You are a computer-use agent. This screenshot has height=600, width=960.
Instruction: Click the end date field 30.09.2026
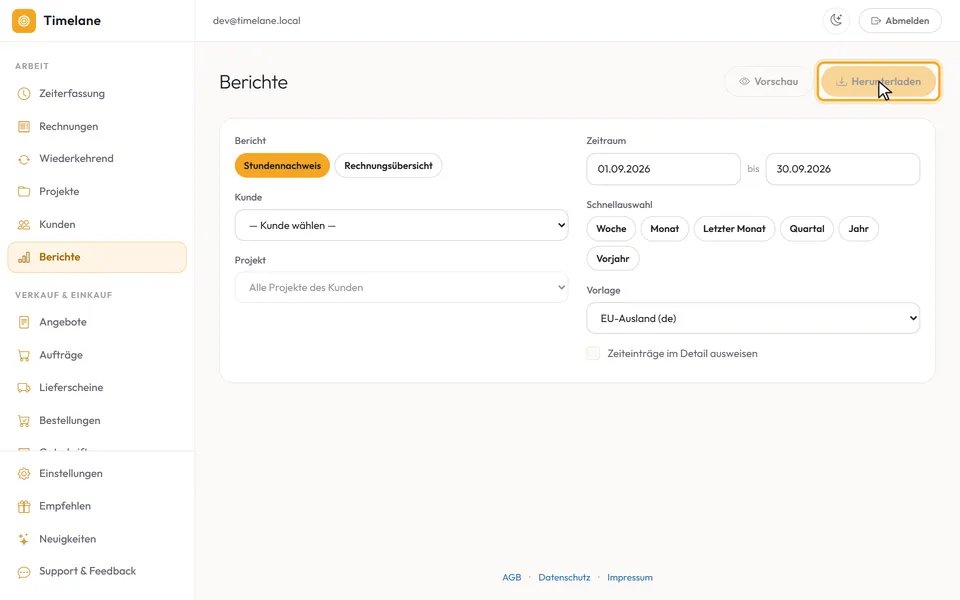[x=842, y=169]
